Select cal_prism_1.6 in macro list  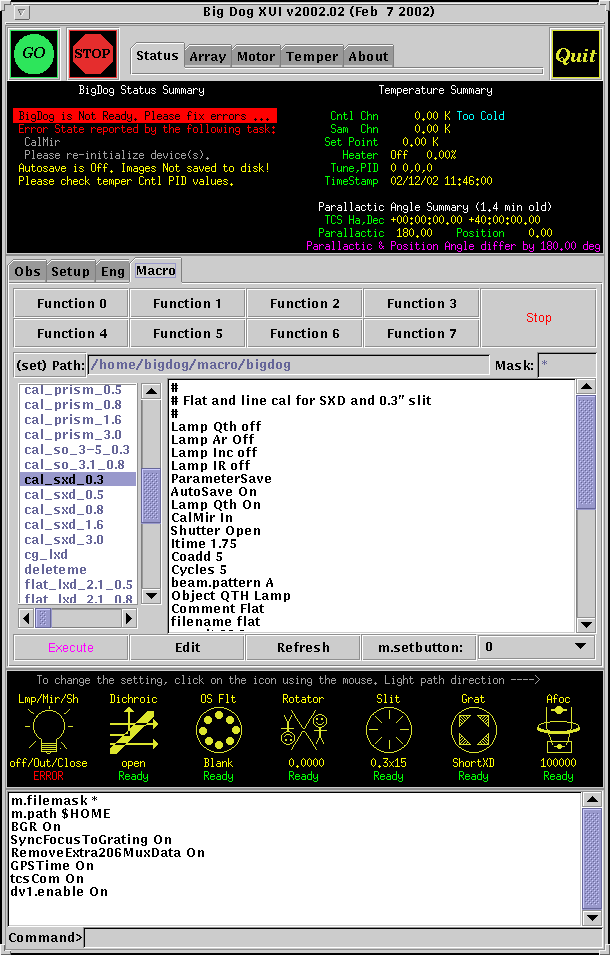coord(78,420)
